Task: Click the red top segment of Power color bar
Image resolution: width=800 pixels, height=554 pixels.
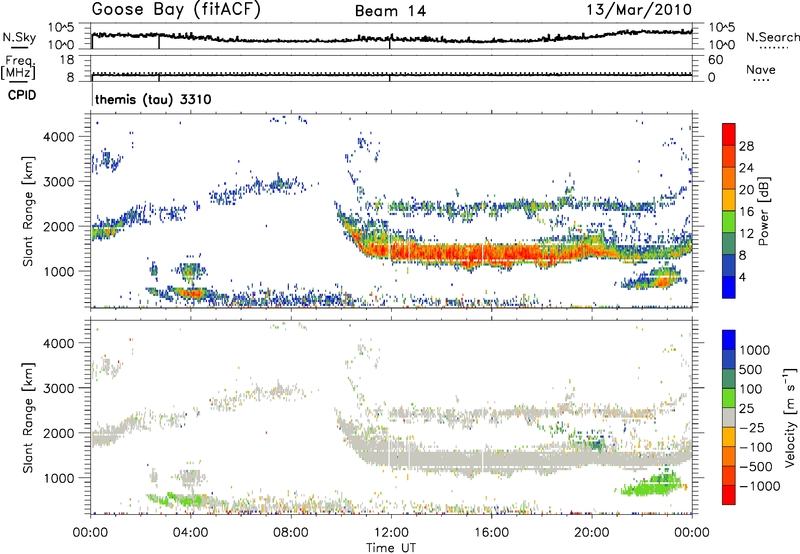Action: (729, 135)
